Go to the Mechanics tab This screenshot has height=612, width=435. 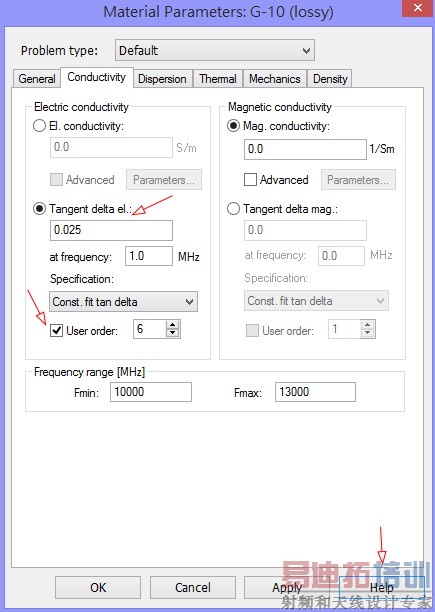pyautogui.click(x=275, y=78)
